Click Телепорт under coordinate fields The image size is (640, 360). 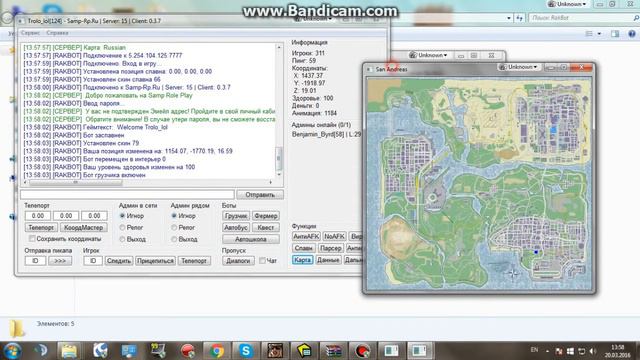(x=41, y=227)
